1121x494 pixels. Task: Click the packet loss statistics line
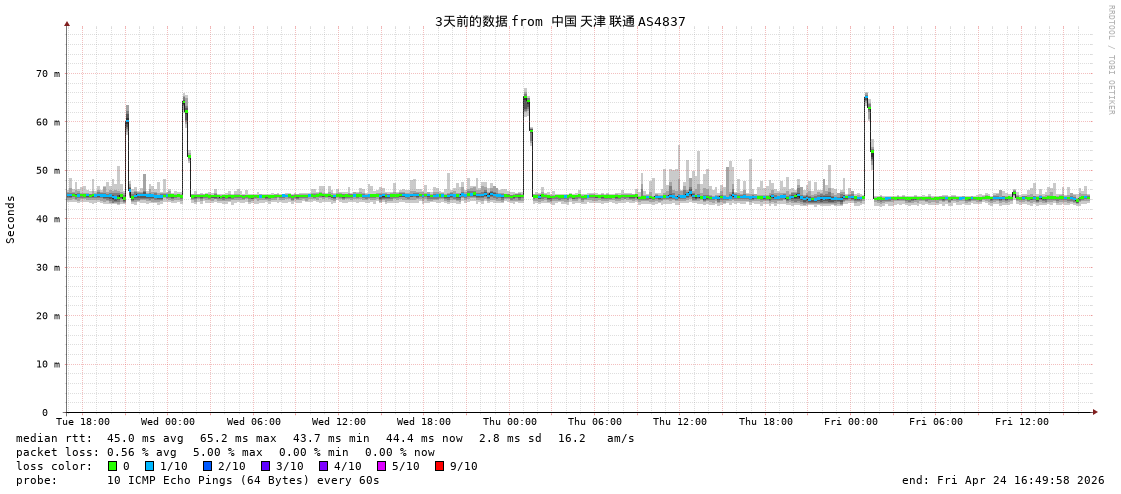pyautogui.click(x=225, y=452)
